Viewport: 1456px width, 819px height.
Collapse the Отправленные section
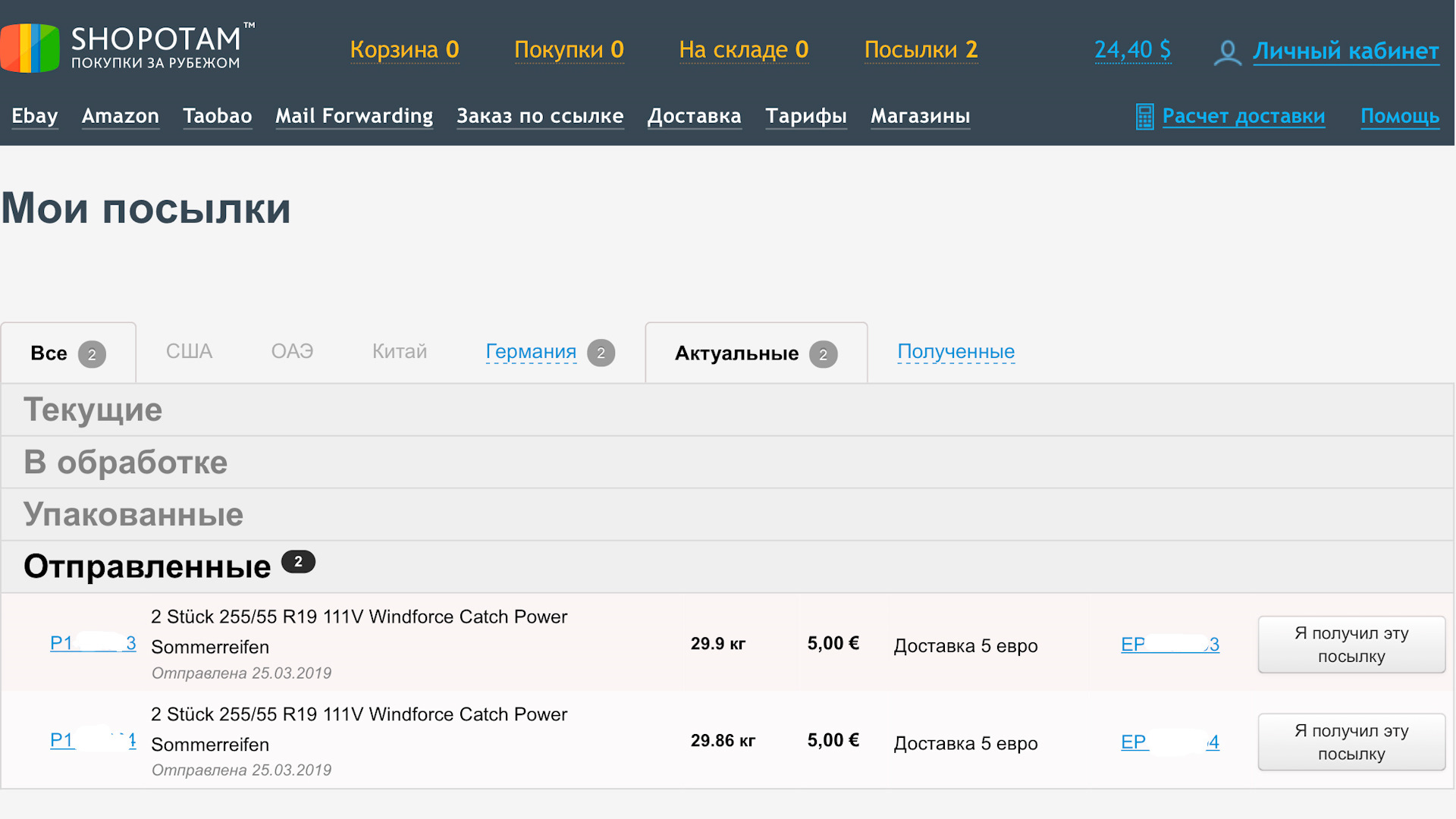pyautogui.click(x=727, y=567)
